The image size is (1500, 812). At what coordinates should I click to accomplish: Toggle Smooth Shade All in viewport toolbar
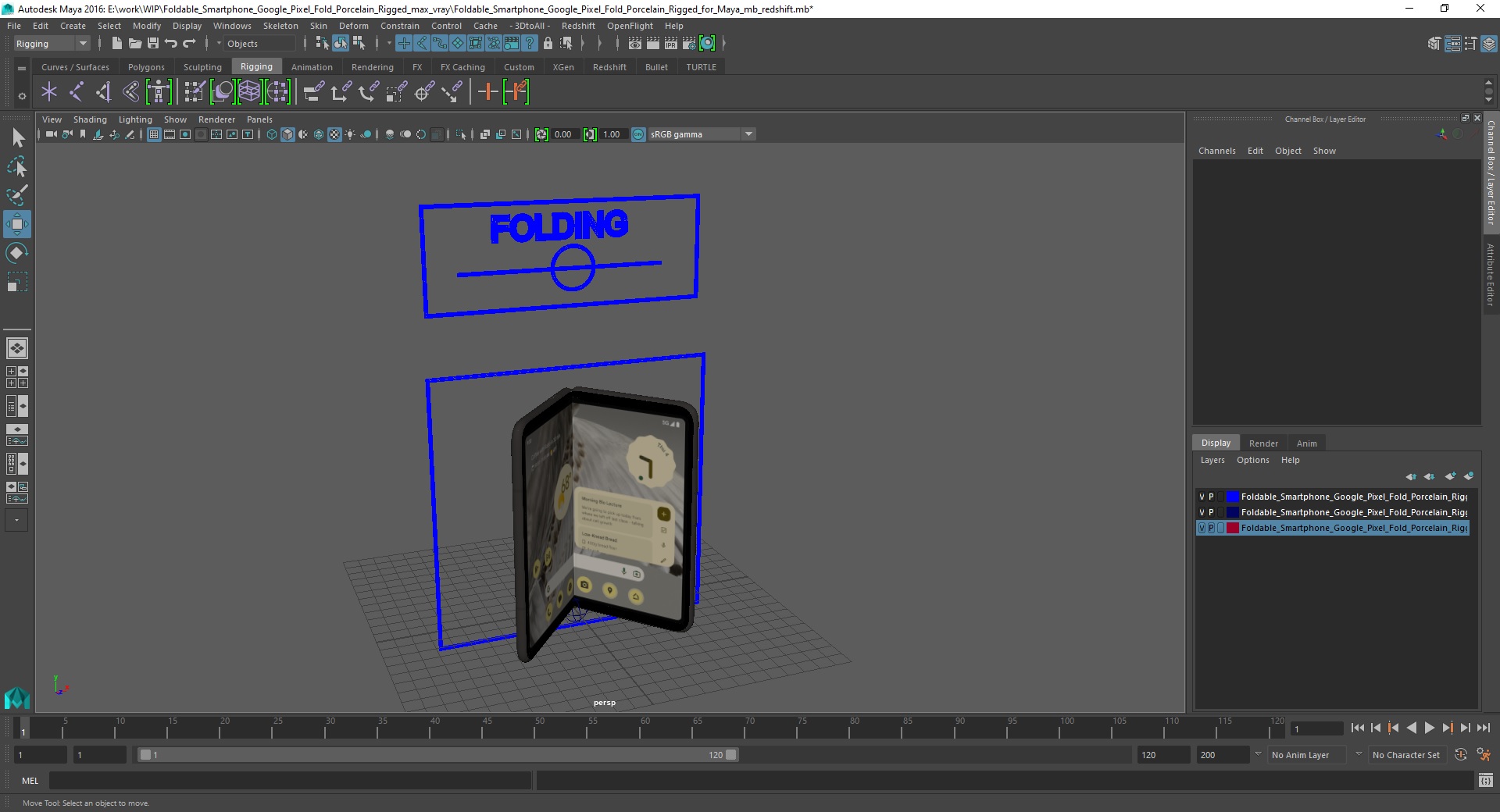click(287, 134)
